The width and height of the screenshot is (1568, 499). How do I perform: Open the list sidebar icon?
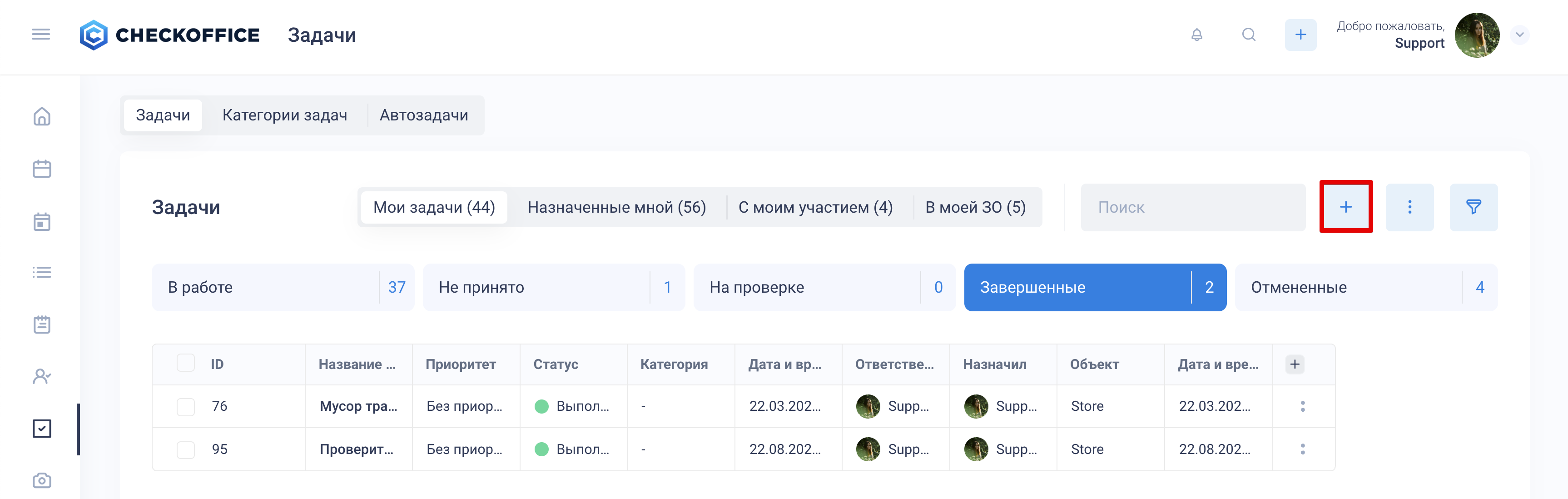pos(41,272)
